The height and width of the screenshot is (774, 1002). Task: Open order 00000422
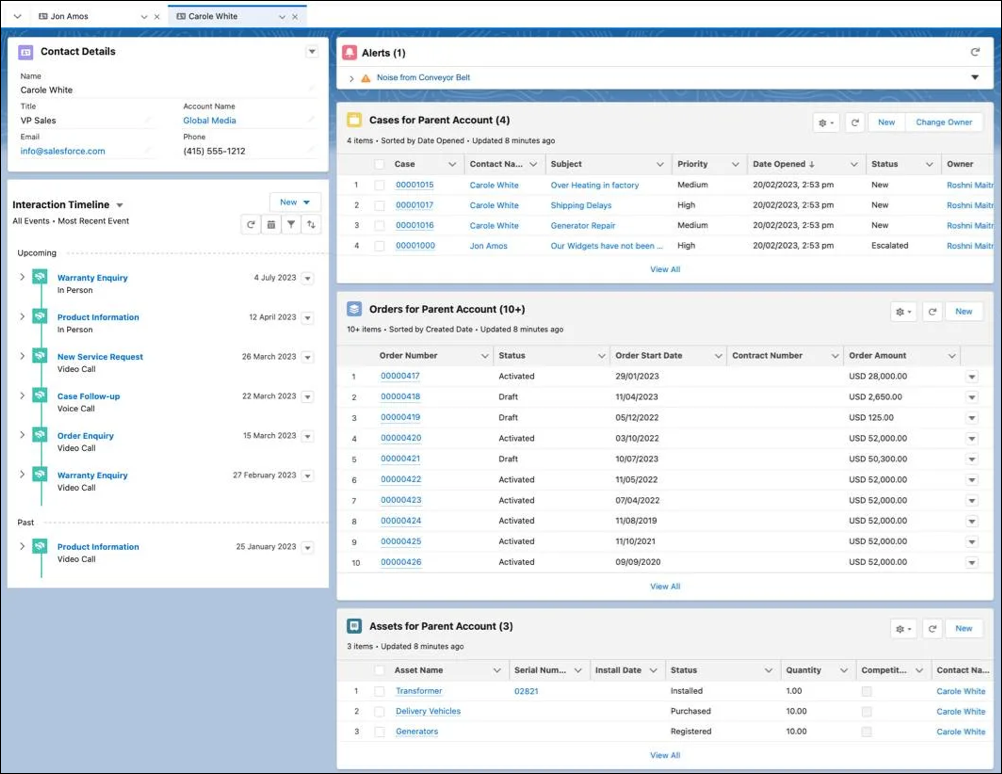(401, 479)
